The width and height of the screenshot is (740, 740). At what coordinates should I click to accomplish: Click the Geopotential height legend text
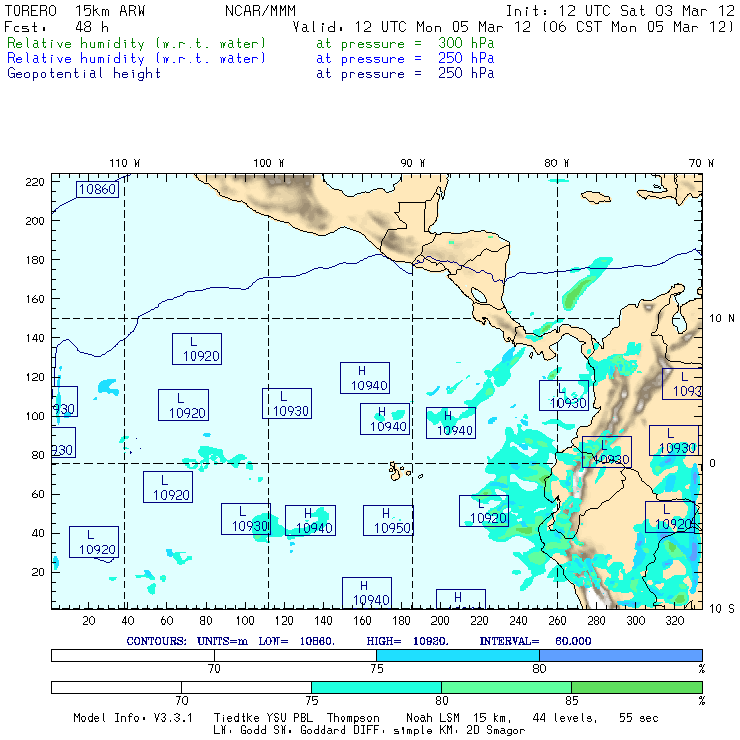[84, 73]
